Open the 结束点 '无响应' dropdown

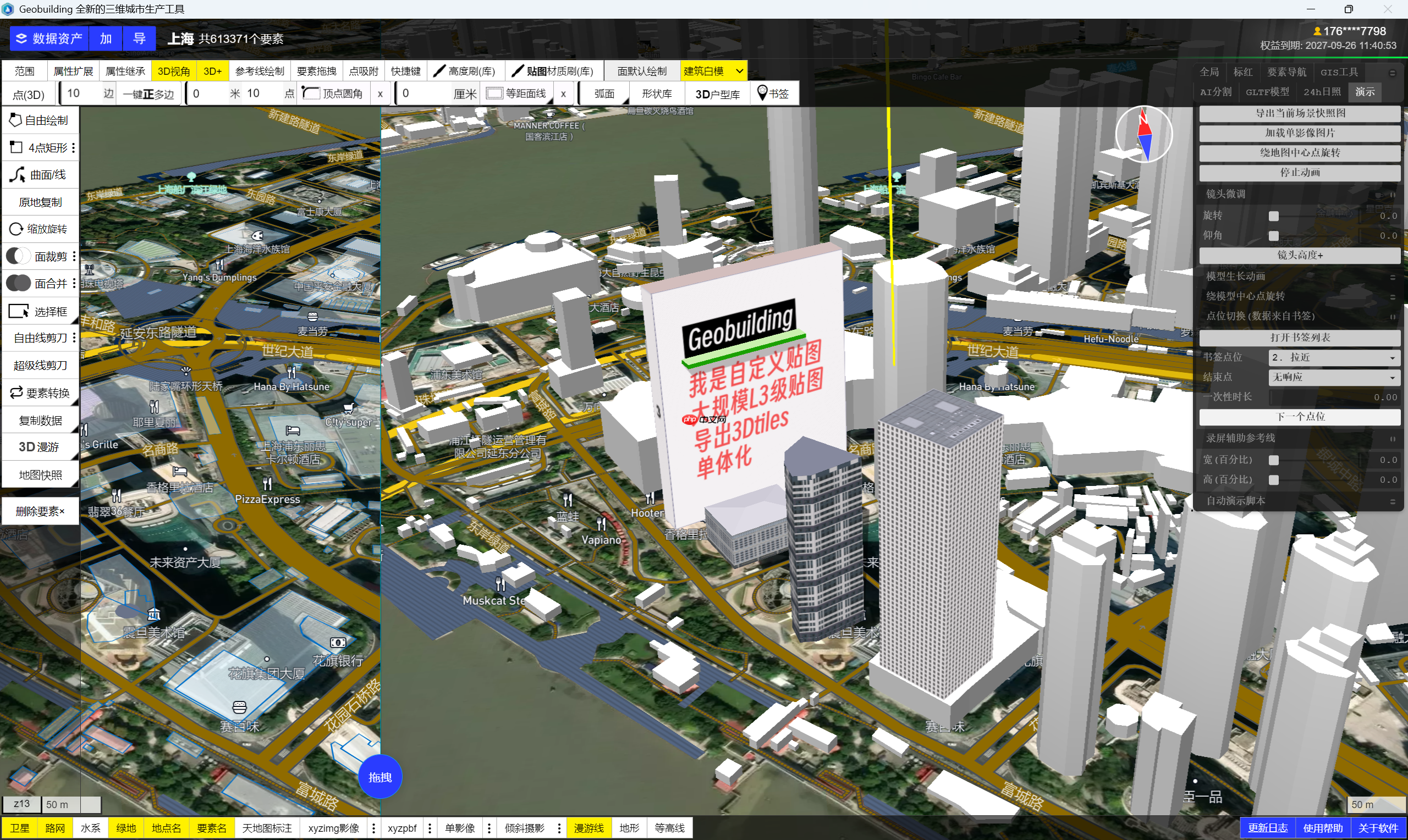[x=1333, y=377]
